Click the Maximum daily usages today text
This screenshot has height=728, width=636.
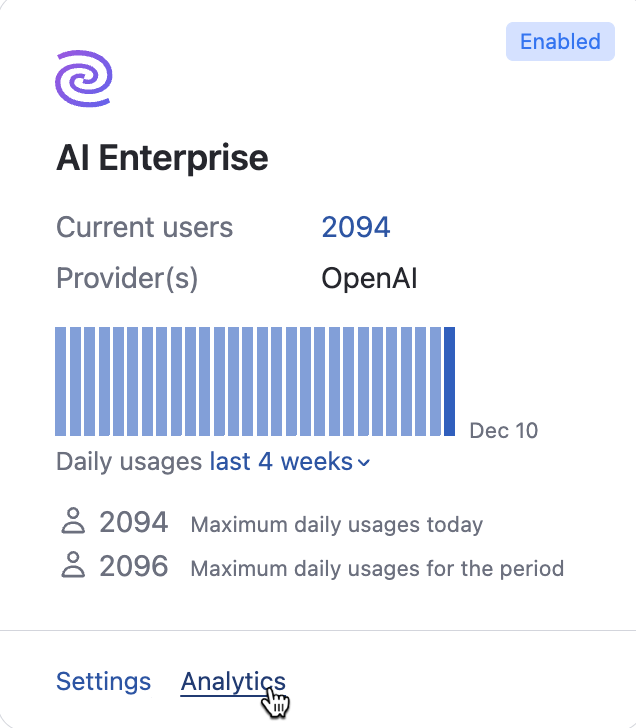(336, 524)
